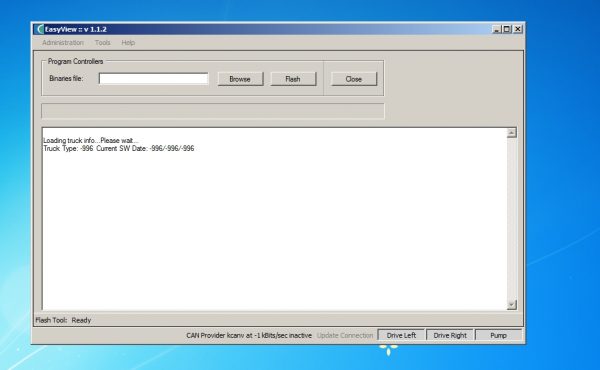Select the Drive Right button
Viewport: 600px width, 370px height.
click(x=450, y=335)
